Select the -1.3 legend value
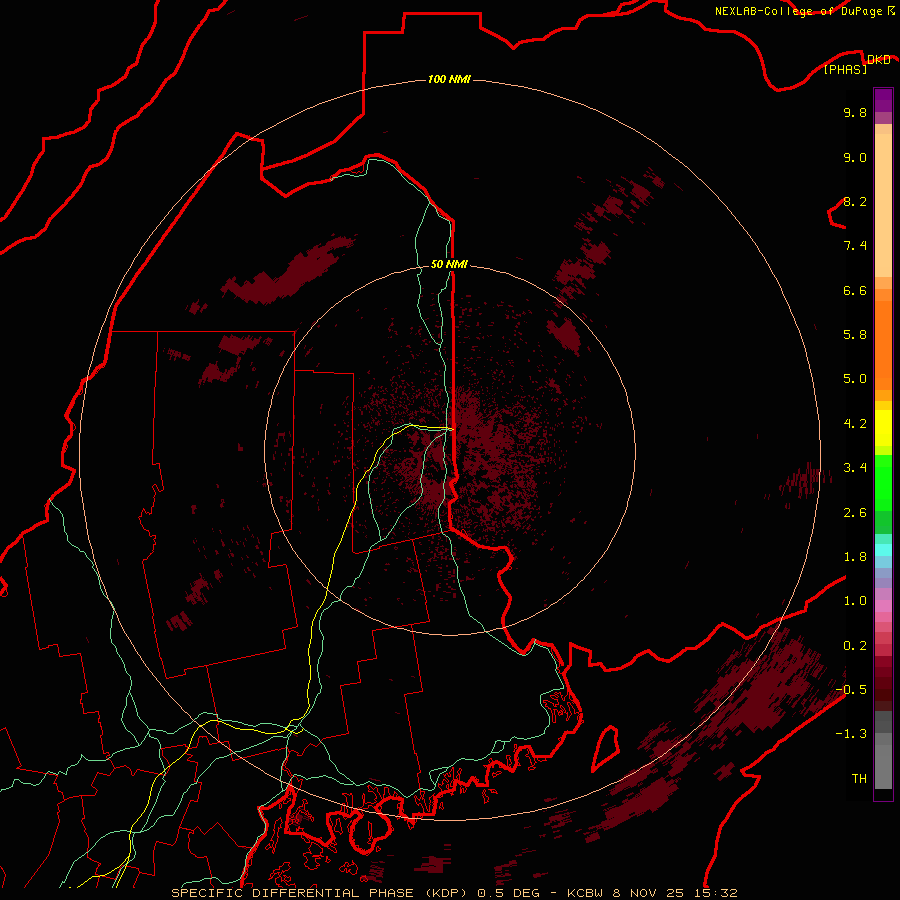This screenshot has height=900, width=900. 851,734
